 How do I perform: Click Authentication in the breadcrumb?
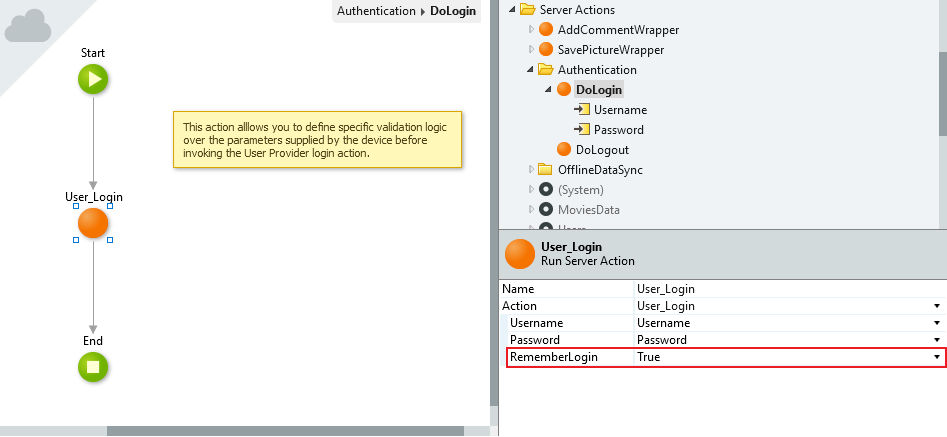tap(375, 11)
